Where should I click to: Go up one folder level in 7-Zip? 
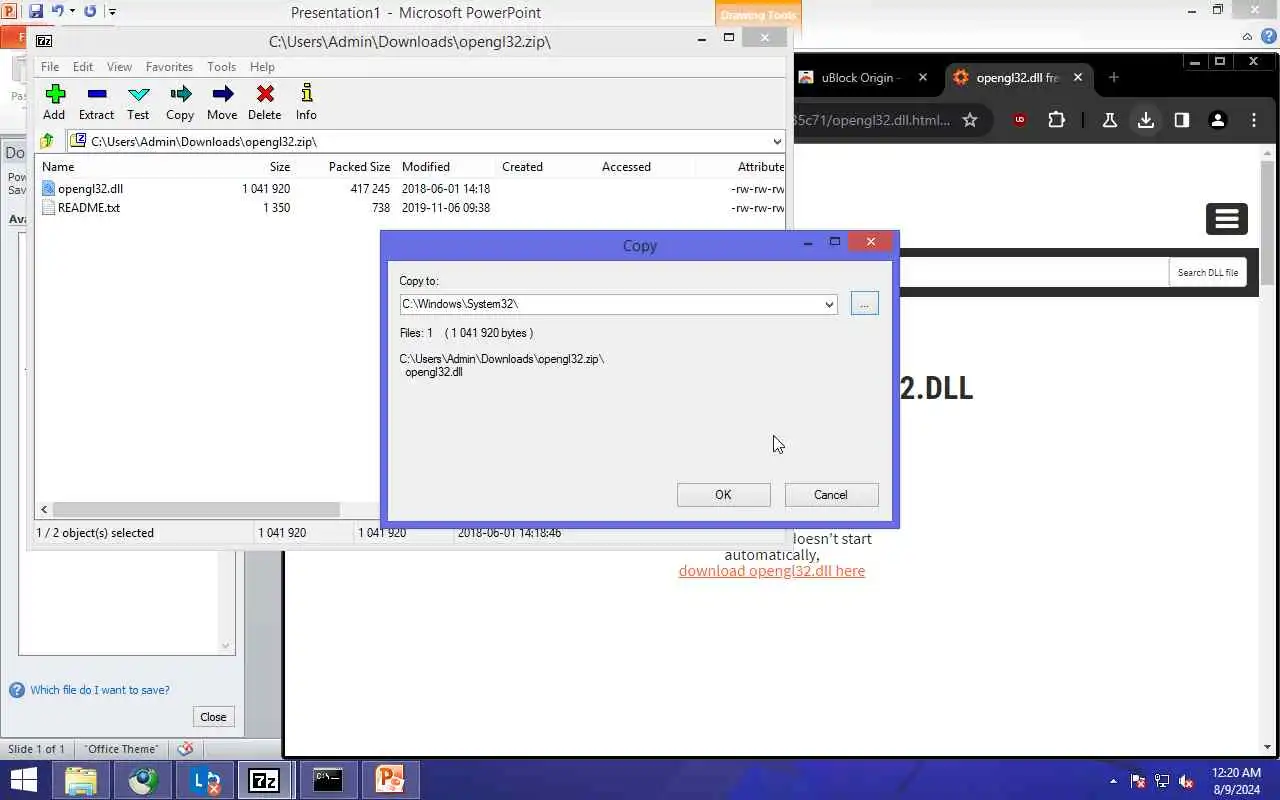47,141
